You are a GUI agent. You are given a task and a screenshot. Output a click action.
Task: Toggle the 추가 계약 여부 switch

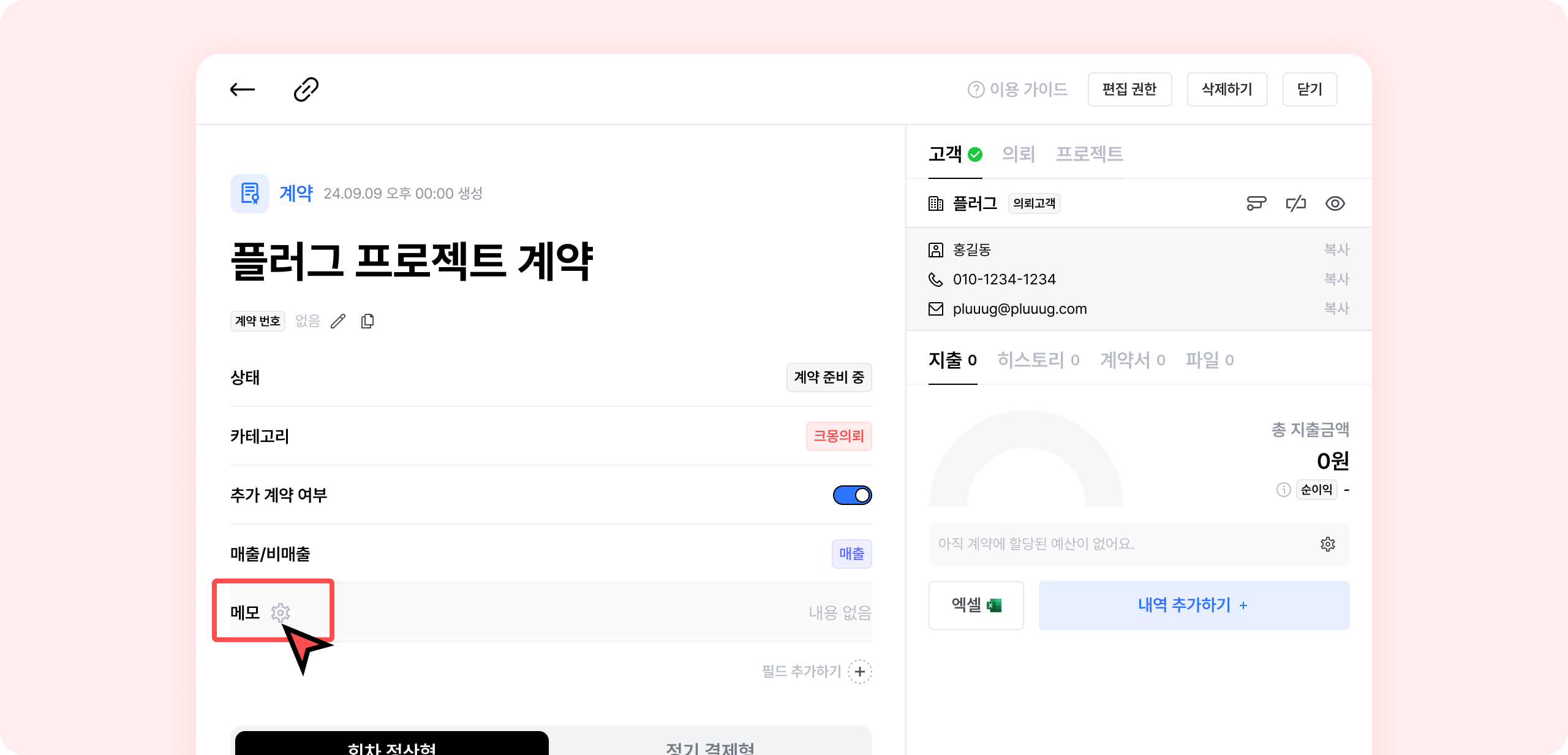[x=852, y=495]
